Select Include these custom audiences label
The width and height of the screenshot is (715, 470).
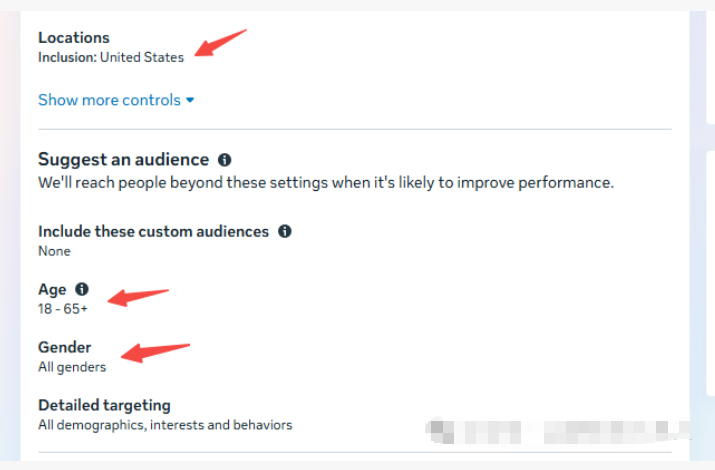[x=153, y=231]
